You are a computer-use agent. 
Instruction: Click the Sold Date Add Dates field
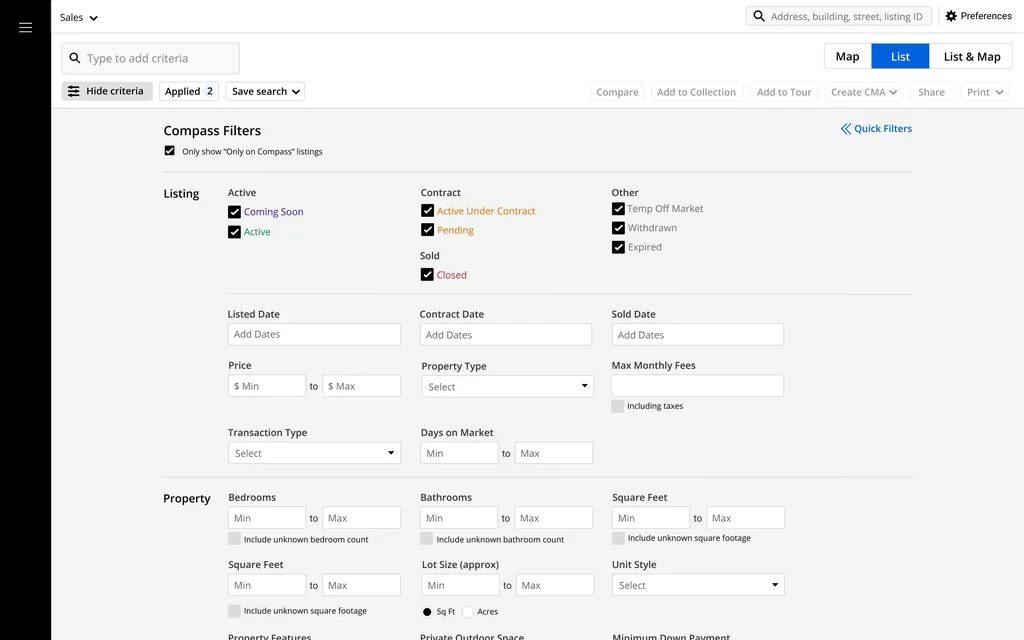697,335
